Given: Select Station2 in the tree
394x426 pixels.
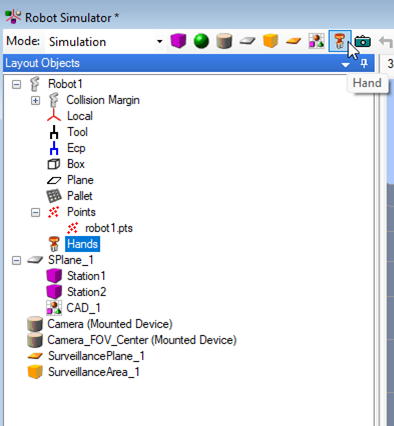Looking at the screenshot, I should click(x=87, y=292).
